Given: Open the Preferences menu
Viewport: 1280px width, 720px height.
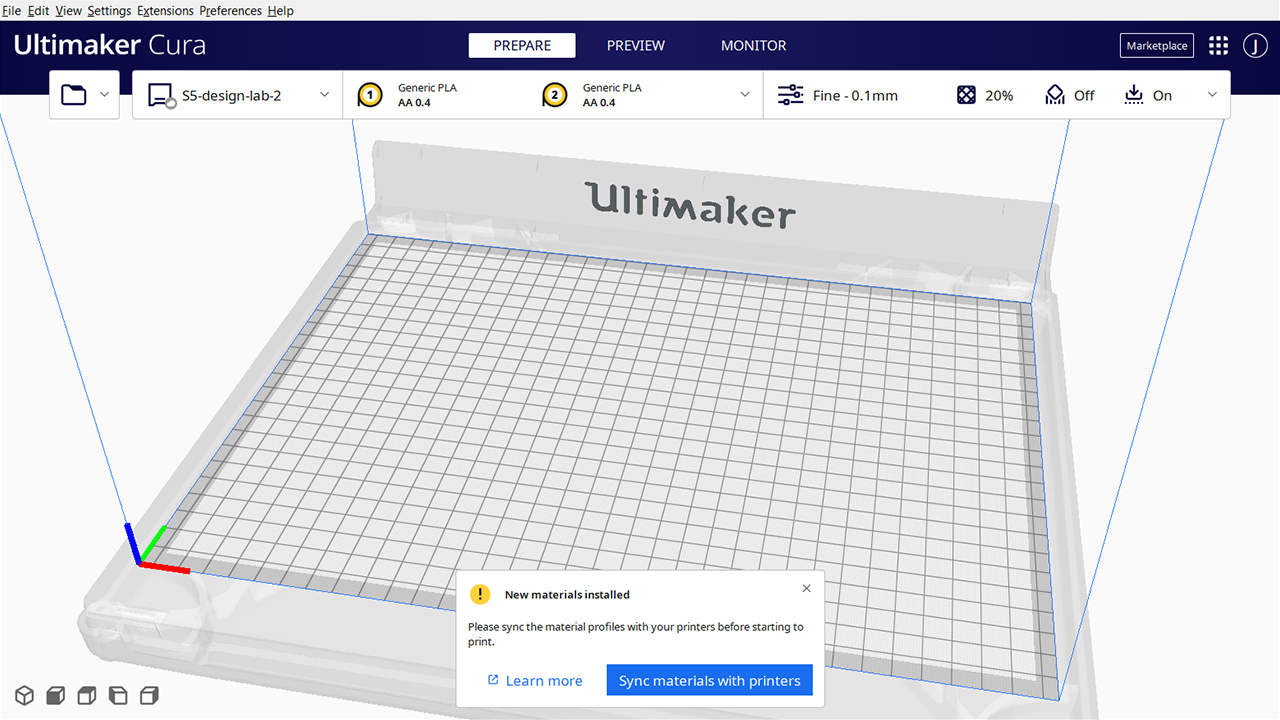Looking at the screenshot, I should pos(231,11).
